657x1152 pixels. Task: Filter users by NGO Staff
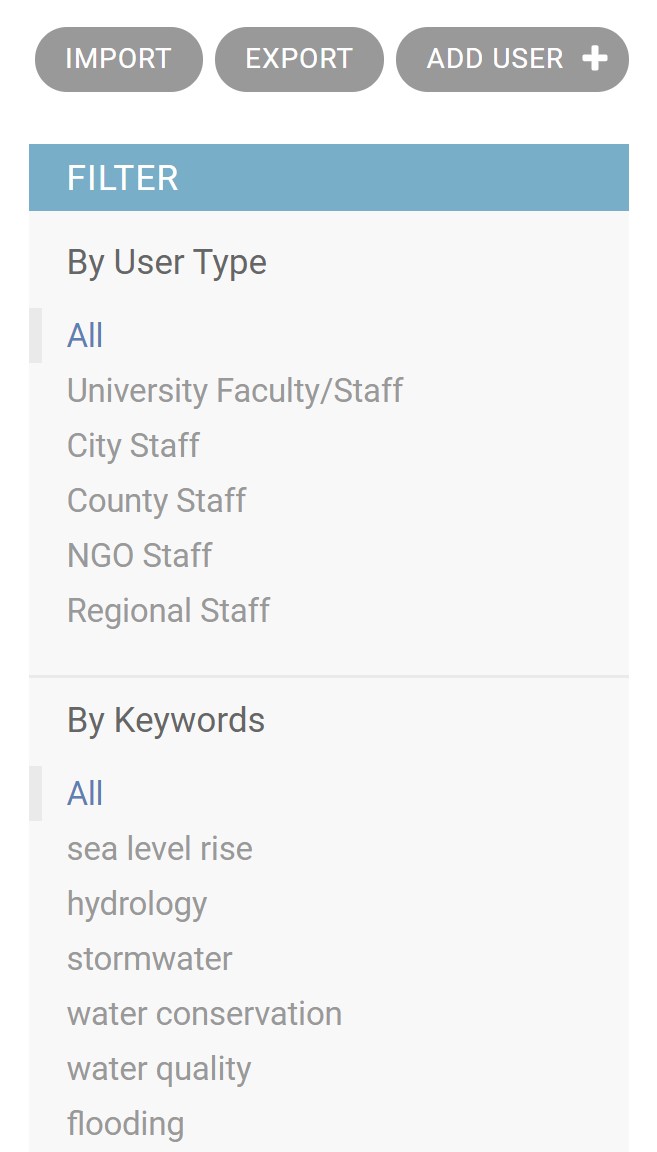point(140,556)
